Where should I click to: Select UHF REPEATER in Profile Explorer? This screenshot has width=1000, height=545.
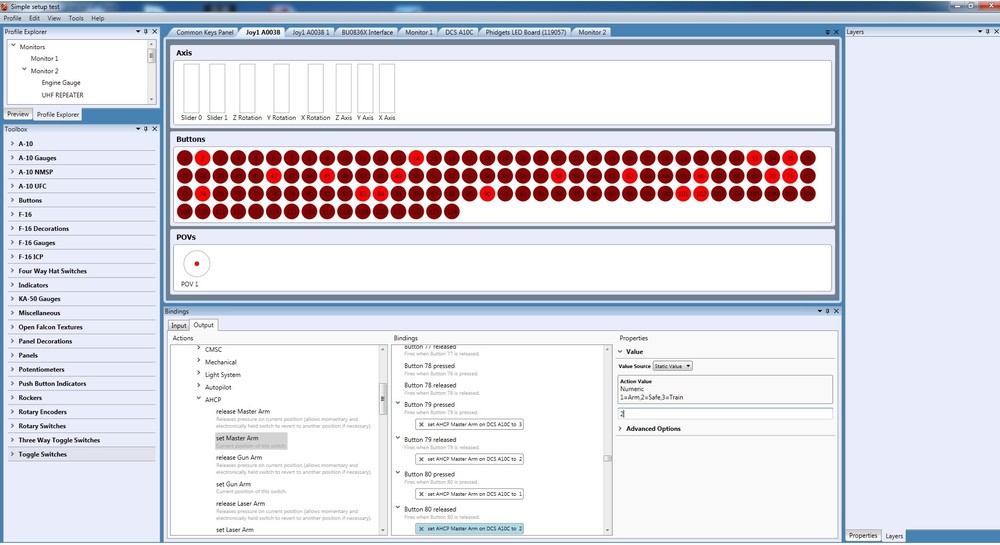pos(62,95)
